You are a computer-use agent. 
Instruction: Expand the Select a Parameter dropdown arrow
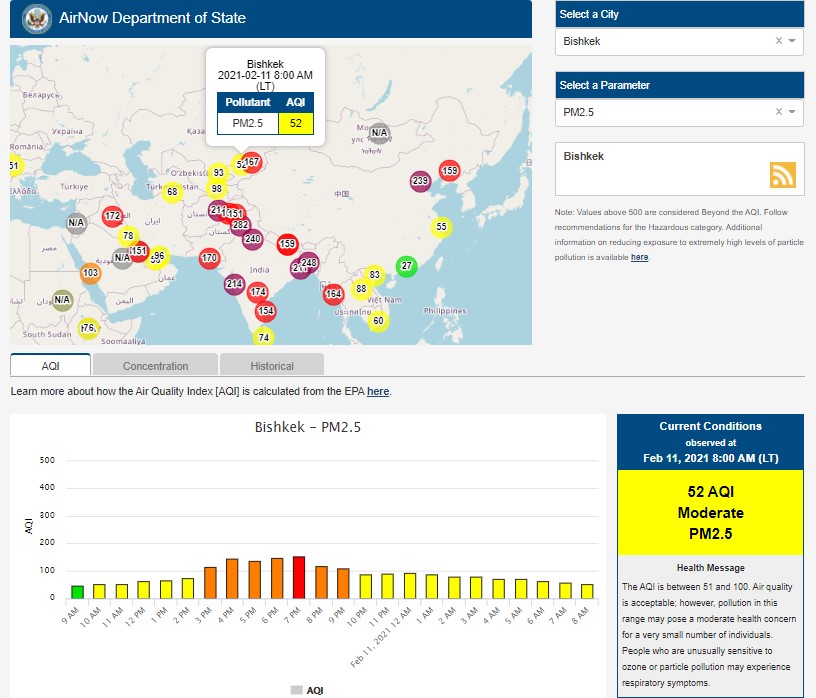point(792,112)
